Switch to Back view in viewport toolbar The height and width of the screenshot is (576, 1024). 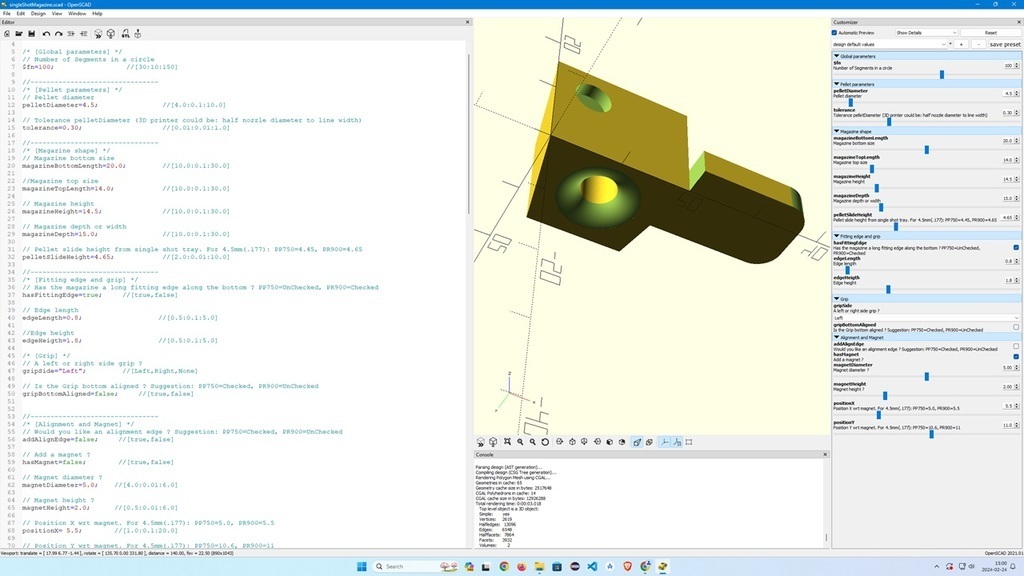pos(622,442)
